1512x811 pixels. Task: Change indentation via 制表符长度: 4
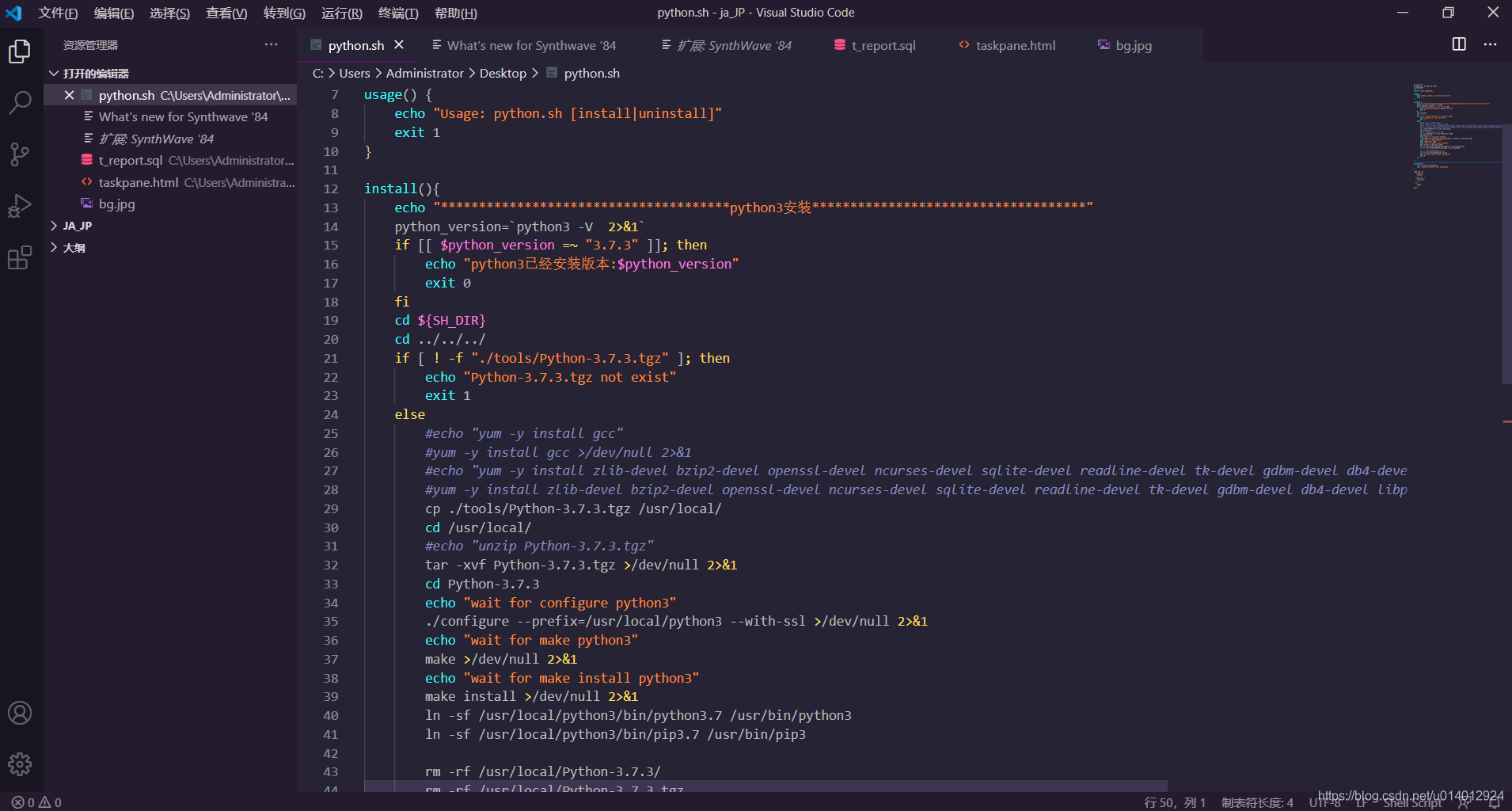(1257, 802)
